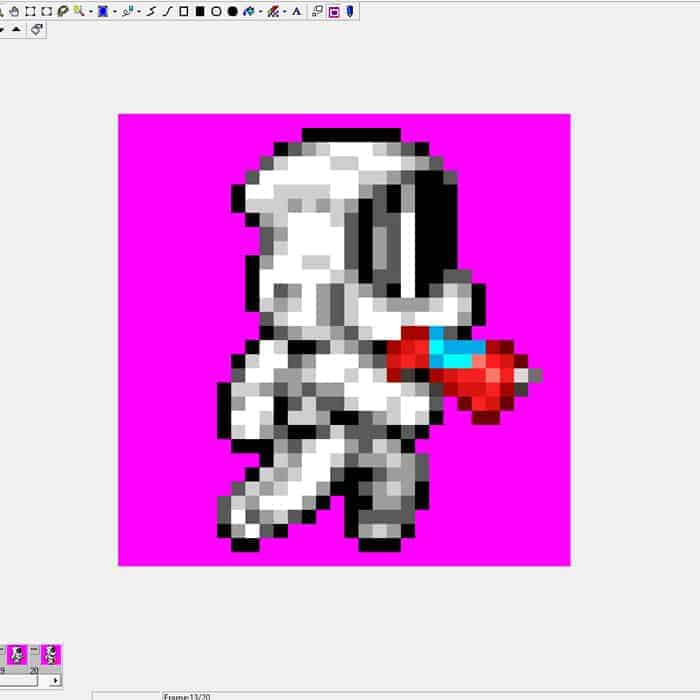Viewport: 700px width, 700px height.
Task: Select the paint bucket fill tool
Action: tap(249, 12)
